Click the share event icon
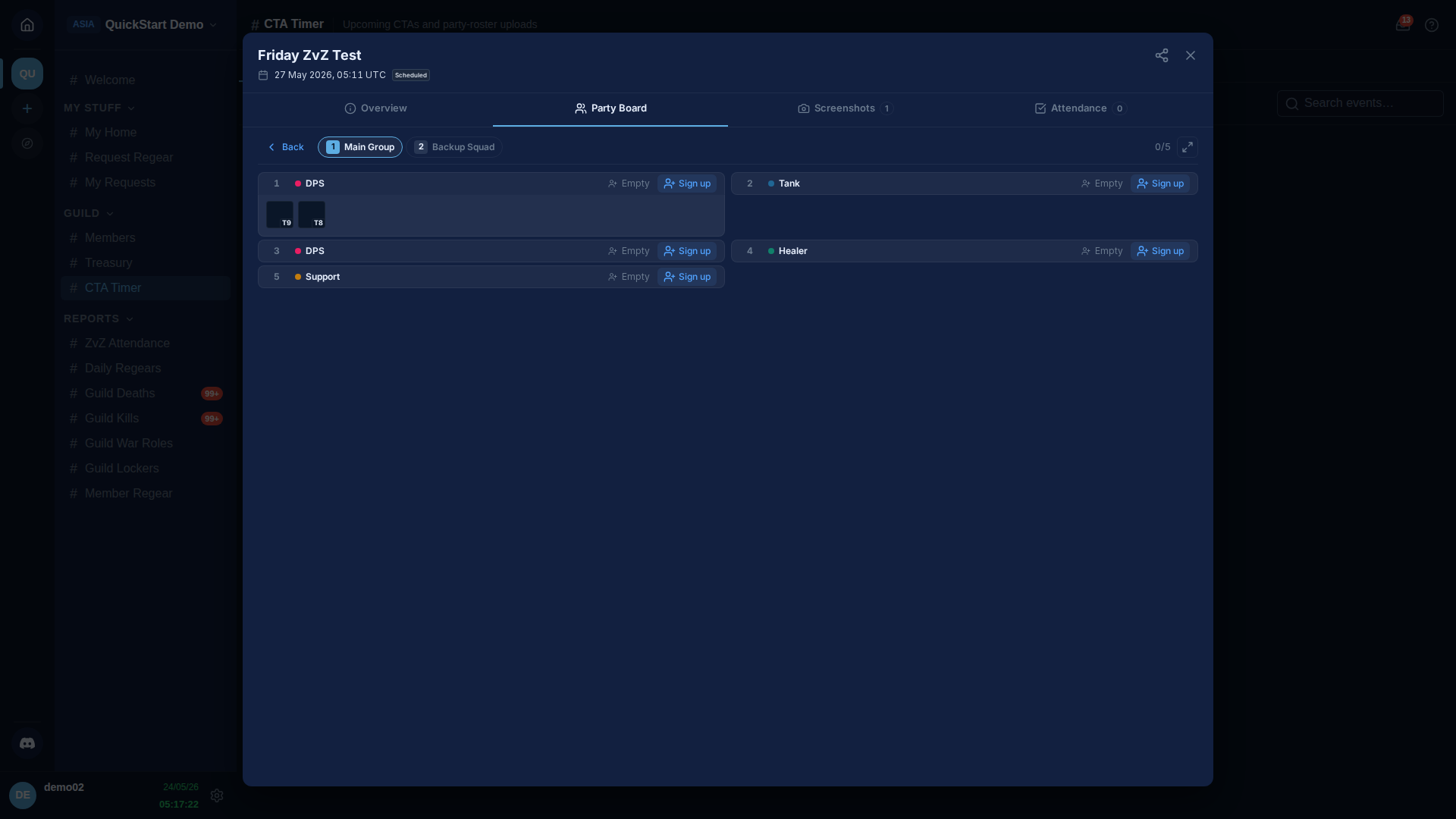 point(1161,55)
